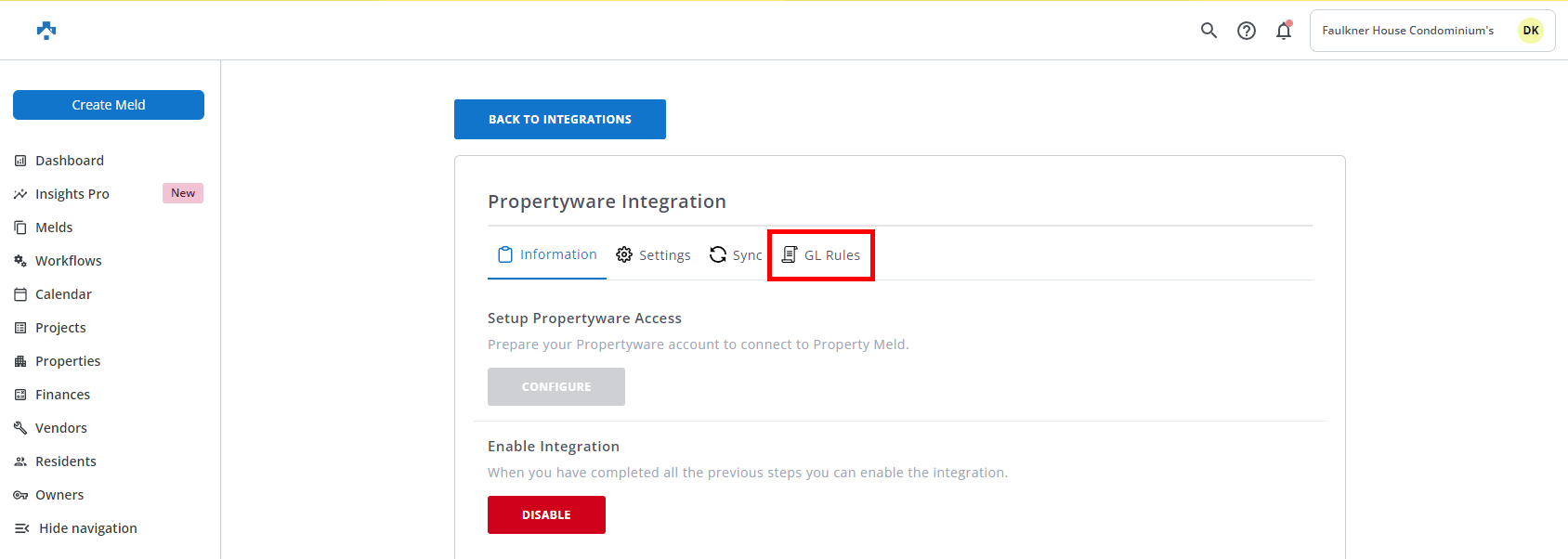Collapse sidebar with Hide navigation

pos(76,528)
